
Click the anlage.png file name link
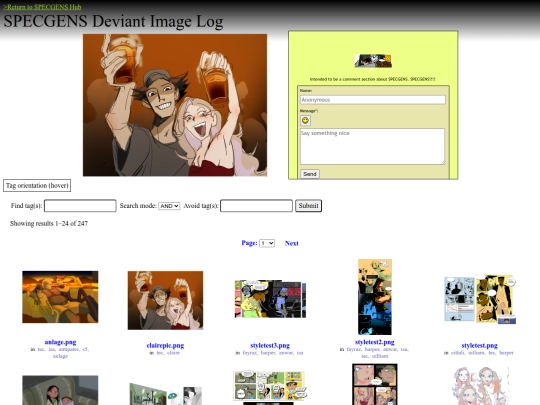click(x=60, y=342)
